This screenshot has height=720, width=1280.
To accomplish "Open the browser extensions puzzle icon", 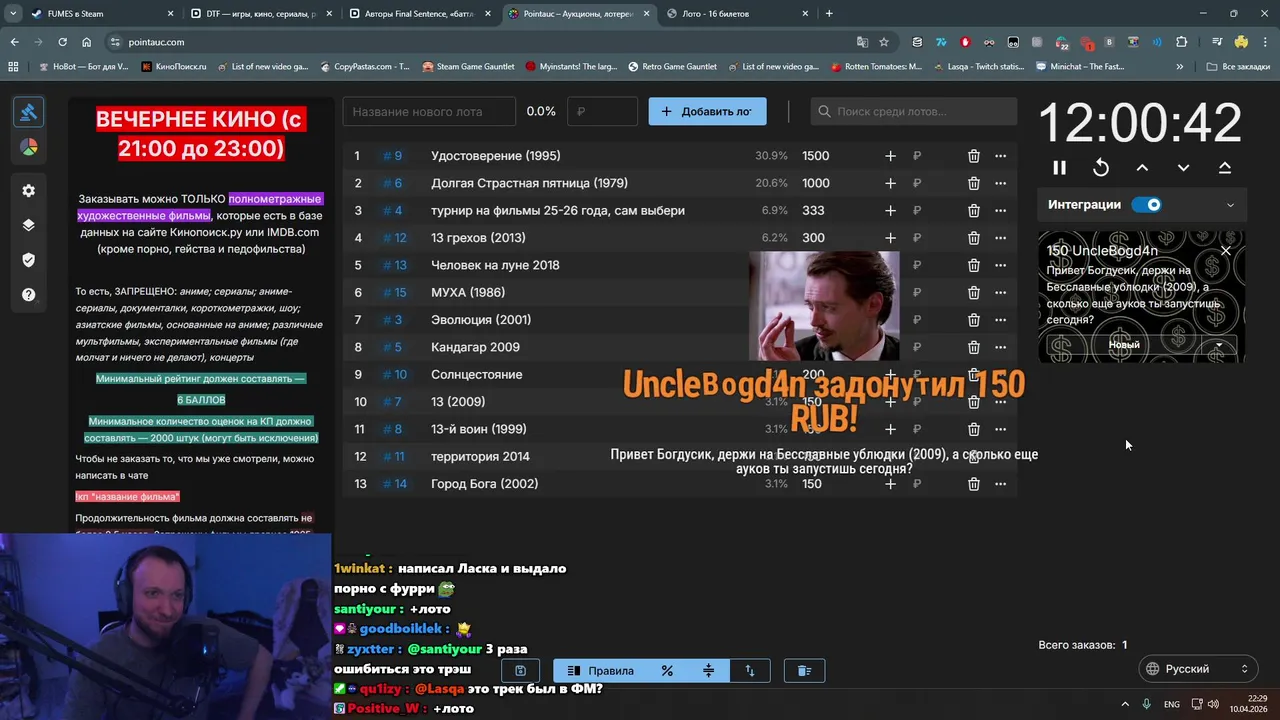I will point(1181,42).
